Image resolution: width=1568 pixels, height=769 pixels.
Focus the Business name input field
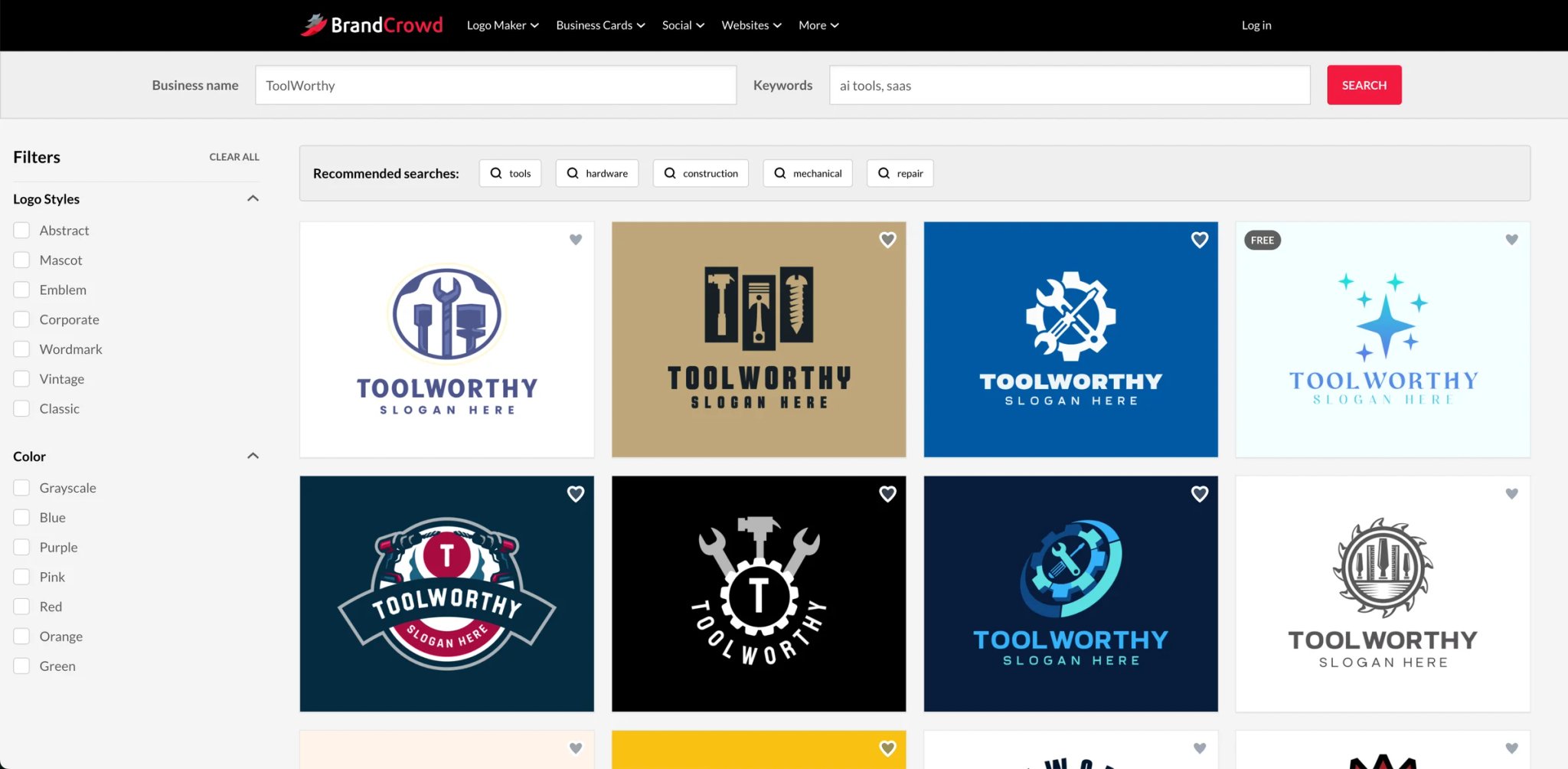495,85
